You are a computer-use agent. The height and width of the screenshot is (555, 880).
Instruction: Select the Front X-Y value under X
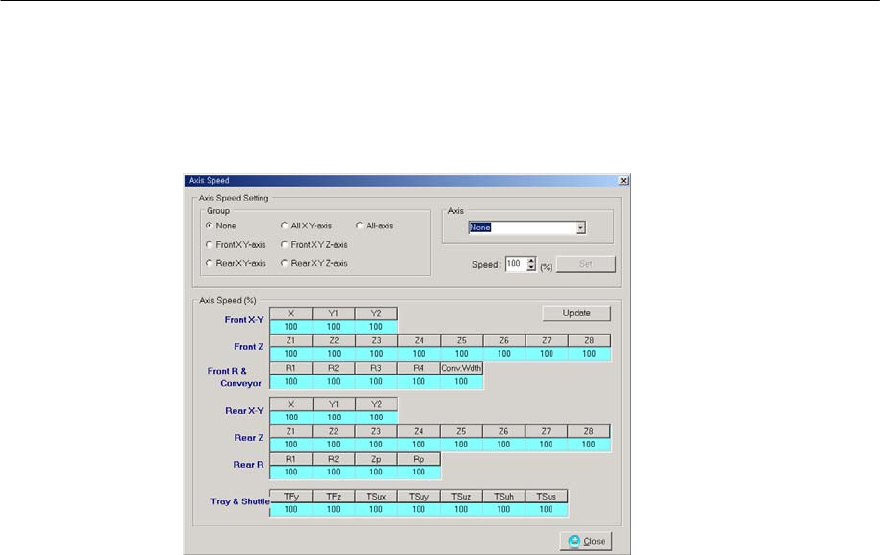291,327
